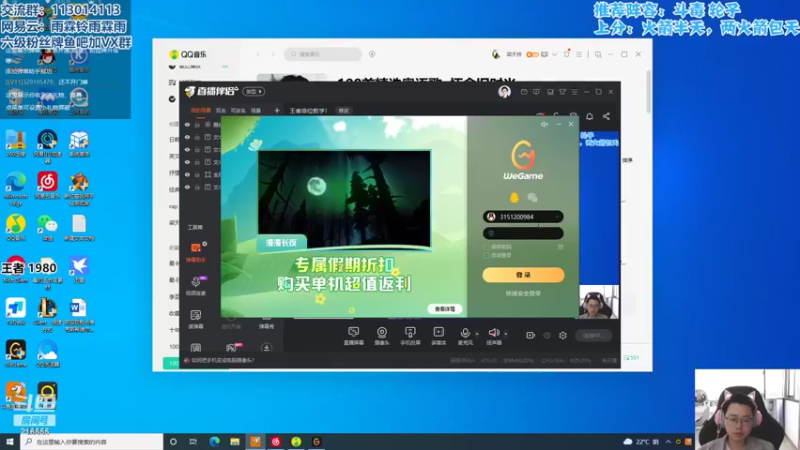The width and height of the screenshot is (800, 450).
Task: Open NetEase Cloud Music from the taskbar
Action: (x=276, y=441)
